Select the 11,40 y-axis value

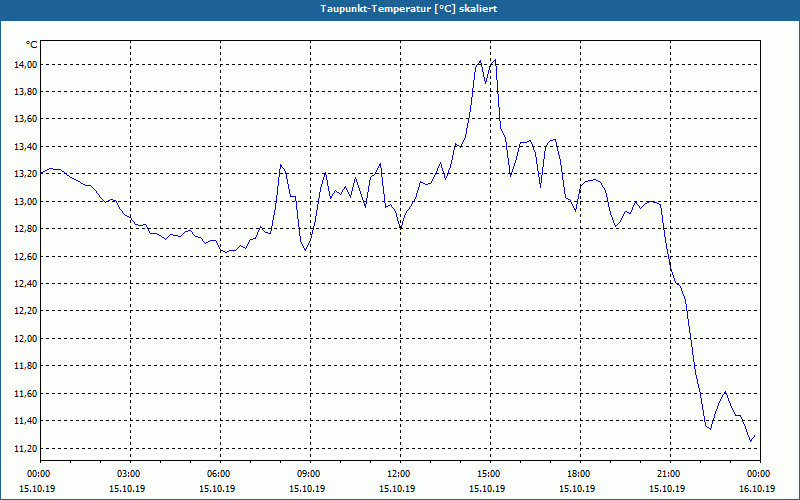coord(25,421)
